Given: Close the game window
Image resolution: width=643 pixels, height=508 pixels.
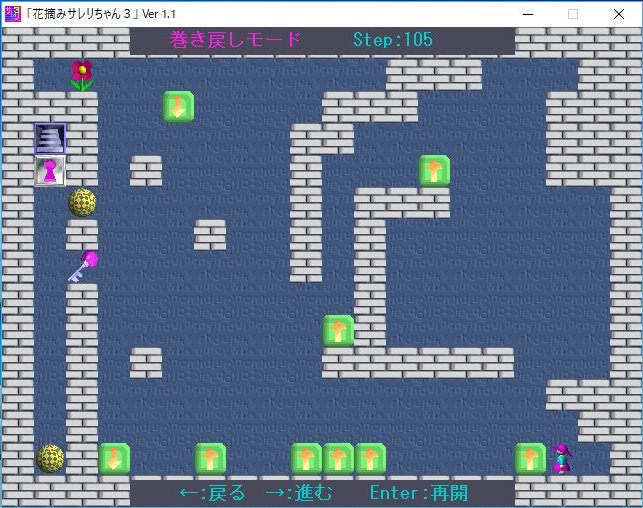Looking at the screenshot, I should coord(619,13).
